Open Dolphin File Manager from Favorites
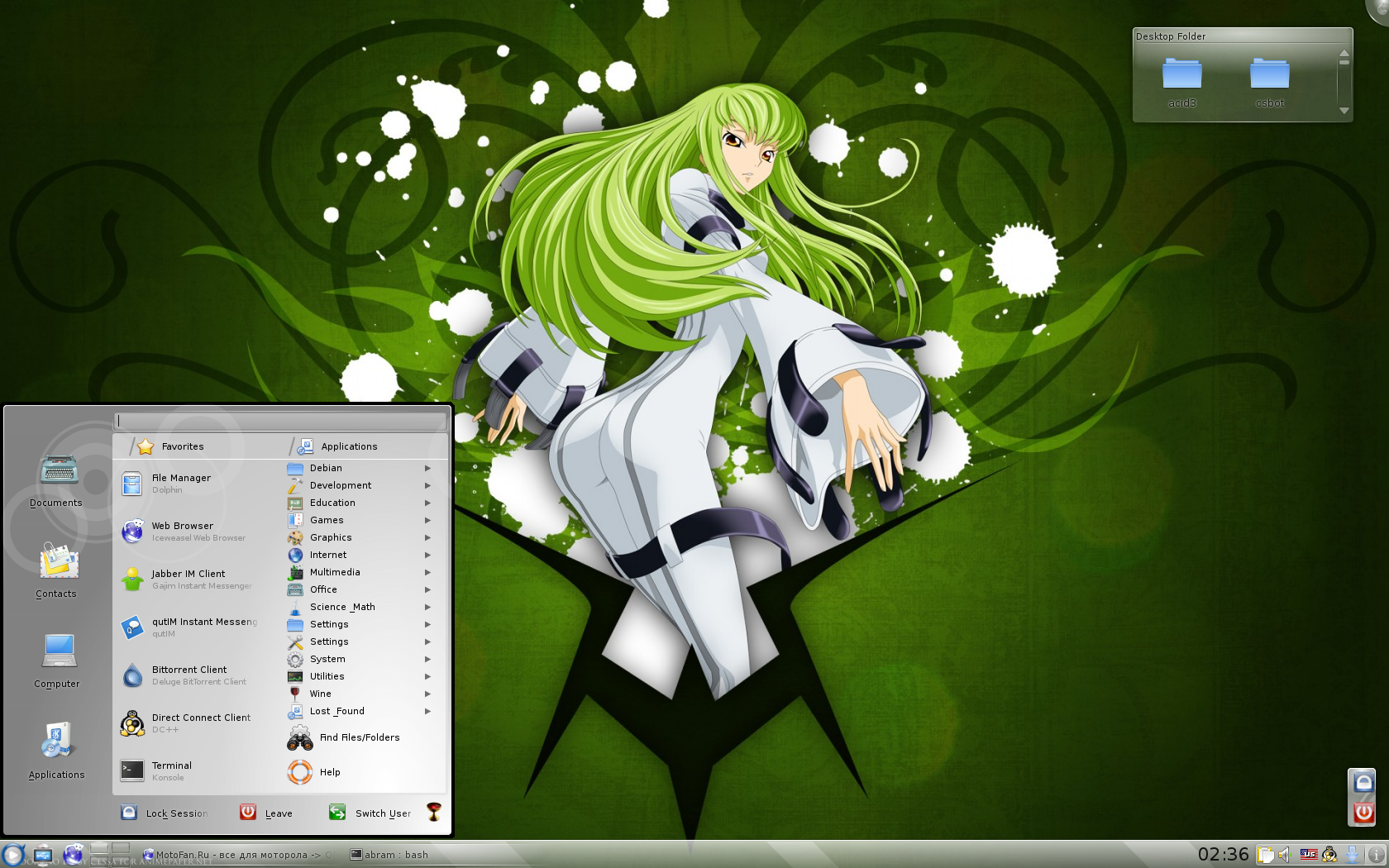Image resolution: width=1389 pixels, height=868 pixels. point(197,484)
